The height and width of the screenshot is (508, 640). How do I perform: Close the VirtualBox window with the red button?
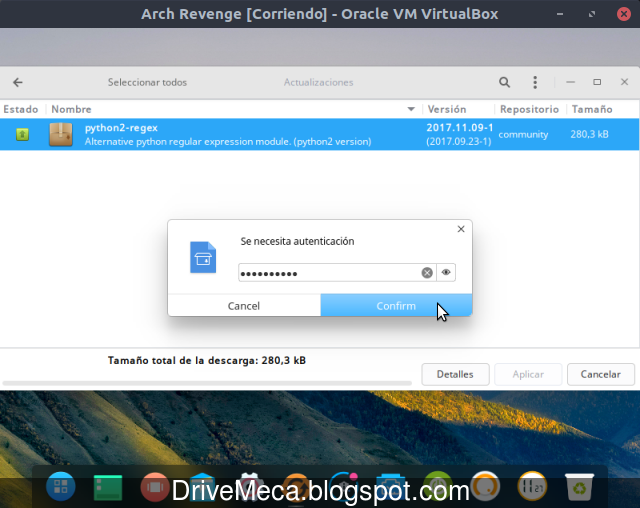624,14
